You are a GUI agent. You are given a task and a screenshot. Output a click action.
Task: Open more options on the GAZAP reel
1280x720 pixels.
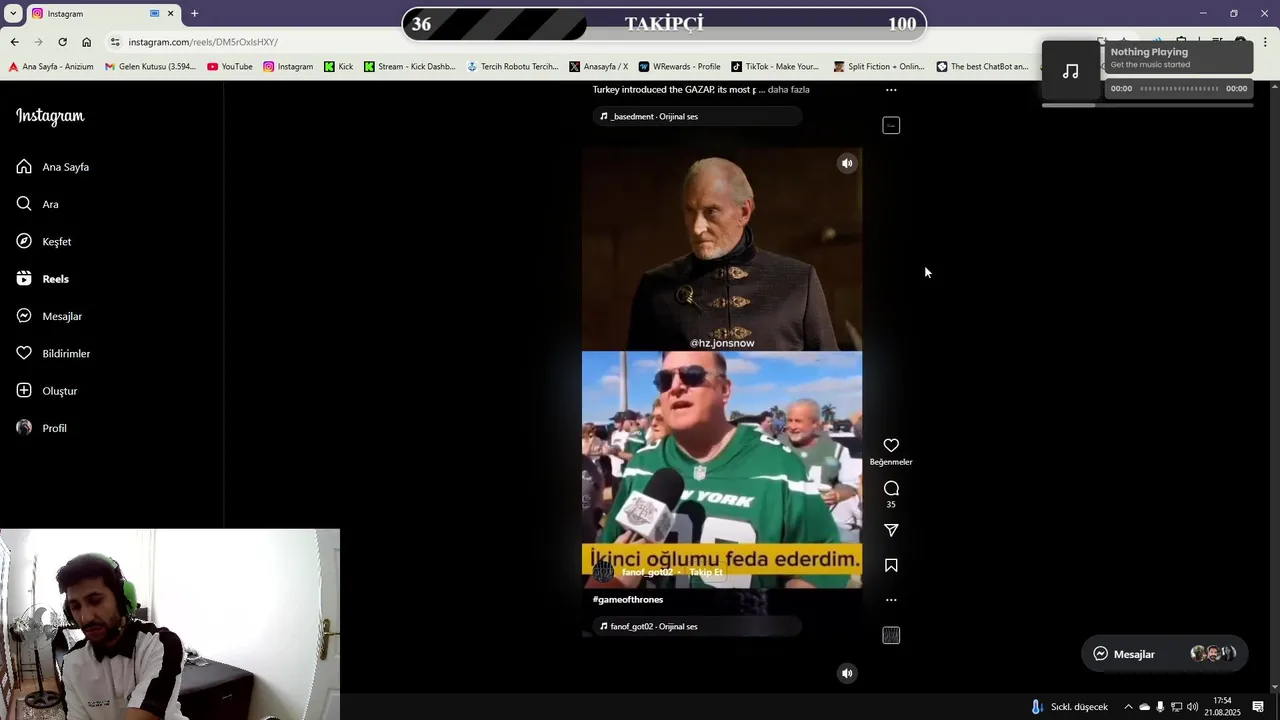[x=891, y=90]
